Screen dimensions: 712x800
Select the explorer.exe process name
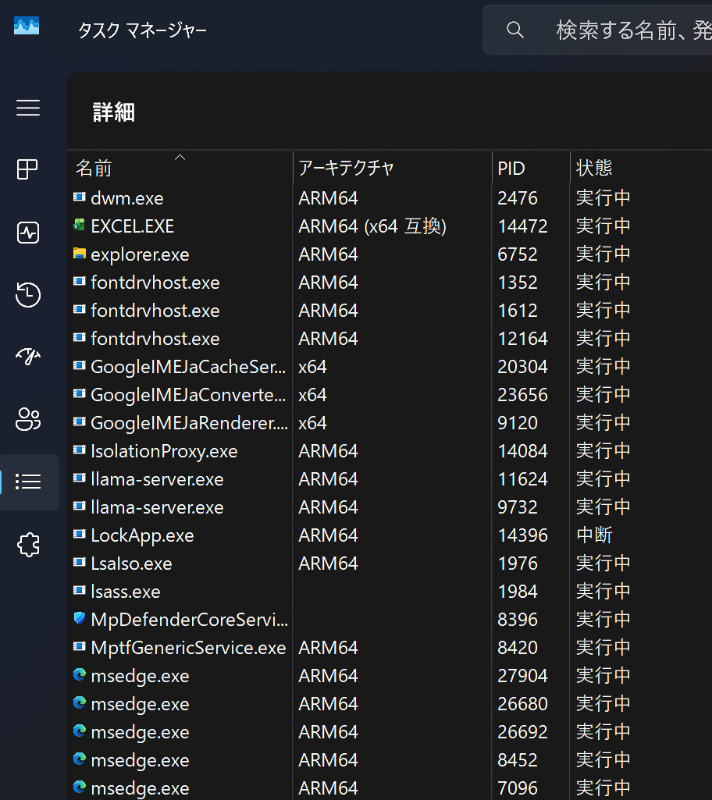pos(140,254)
